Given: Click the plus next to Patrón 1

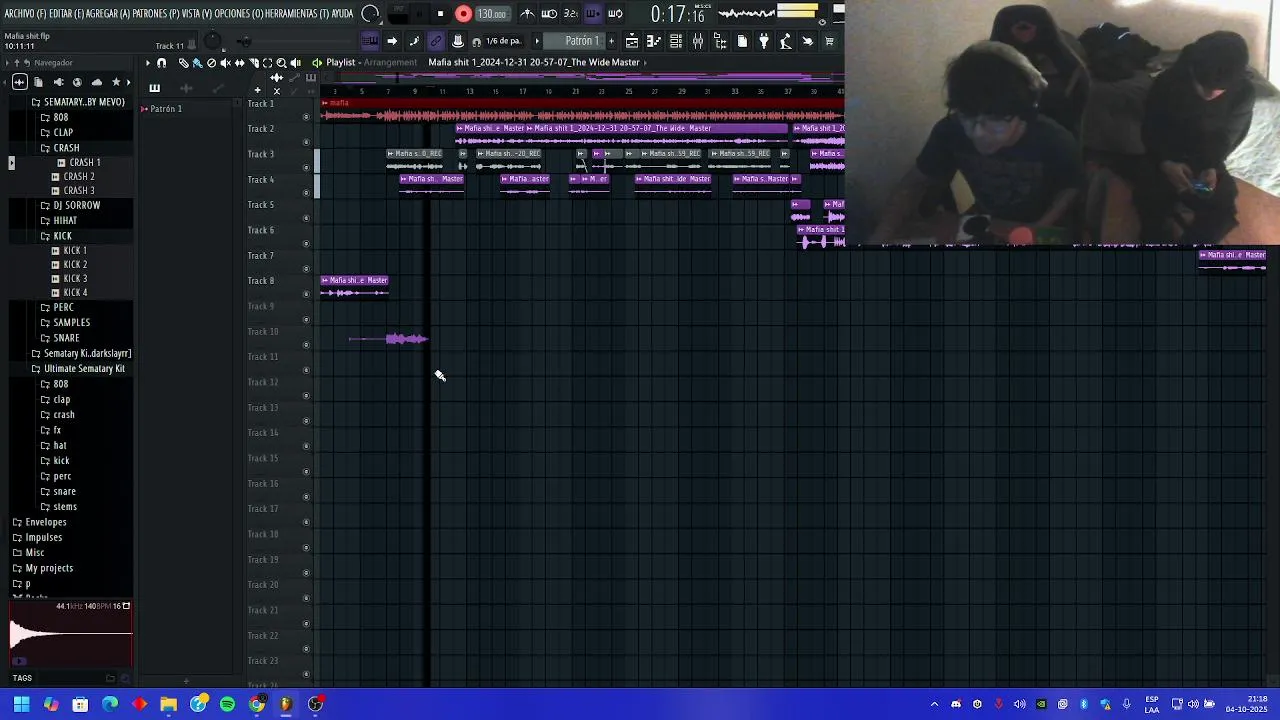Looking at the screenshot, I should click(611, 41).
